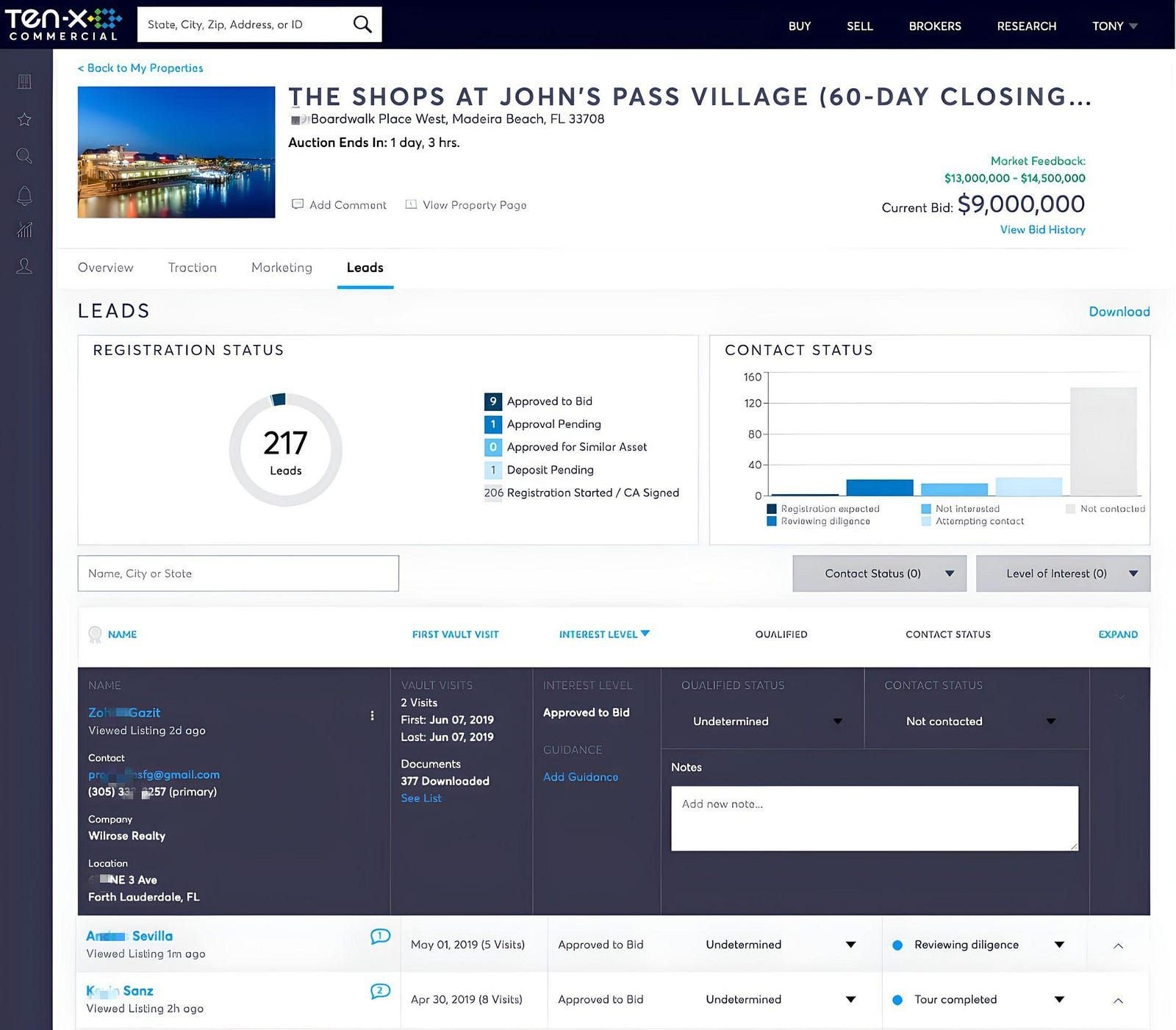Image resolution: width=1176 pixels, height=1030 pixels.
Task: Click the Add Comment speech bubble icon
Action: [298, 204]
